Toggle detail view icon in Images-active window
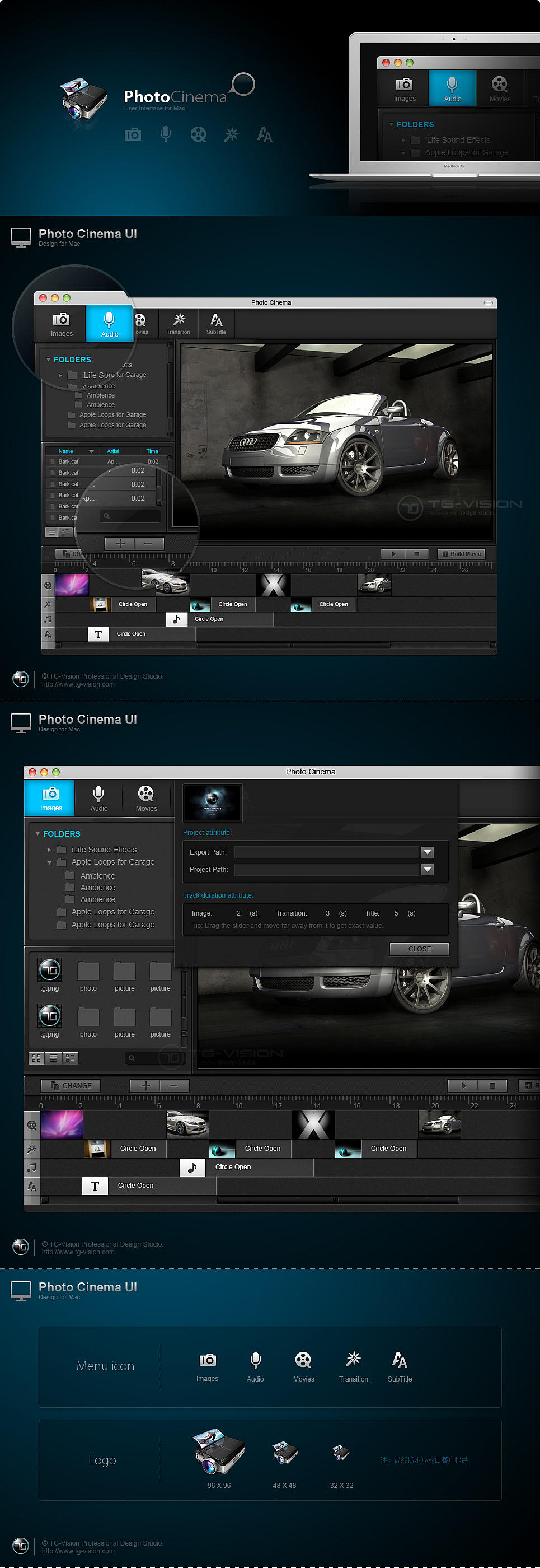 pos(71,1058)
